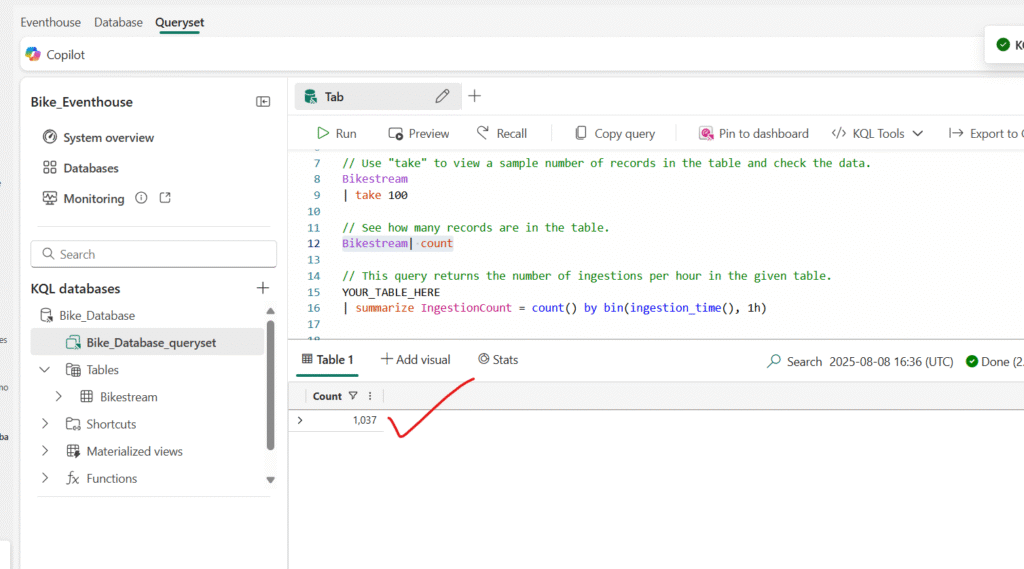Click the Tables folder icon

(x=73, y=370)
